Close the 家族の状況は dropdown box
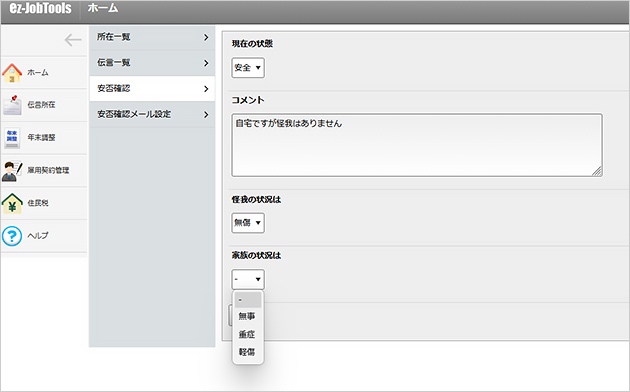The image size is (630, 392). click(248, 279)
